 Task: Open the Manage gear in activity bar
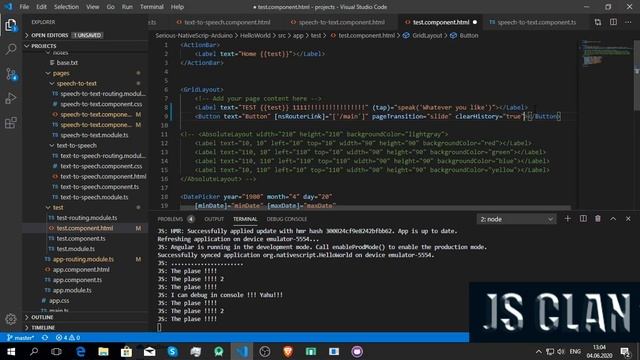click(11, 319)
